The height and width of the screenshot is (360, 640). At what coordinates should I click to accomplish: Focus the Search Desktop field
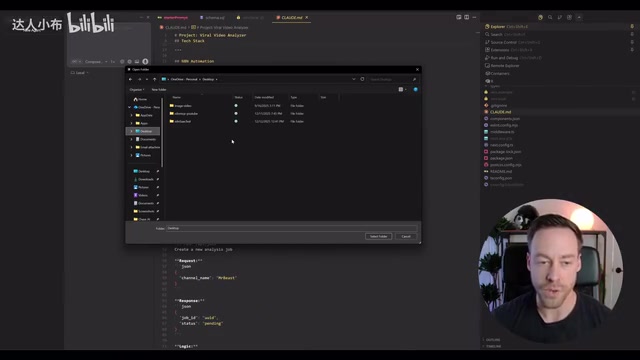(x=393, y=79)
